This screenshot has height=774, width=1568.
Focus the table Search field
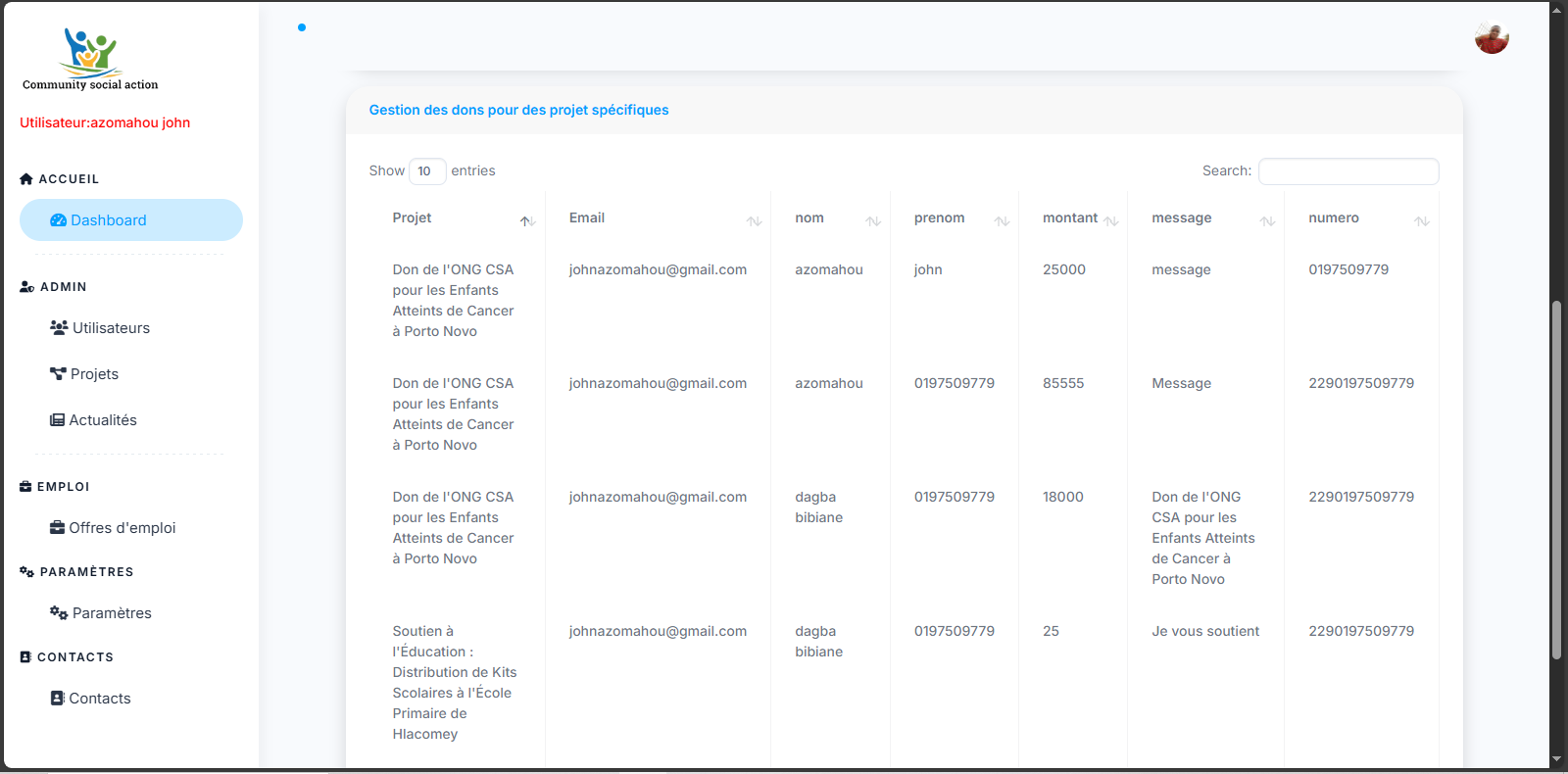(x=1347, y=170)
